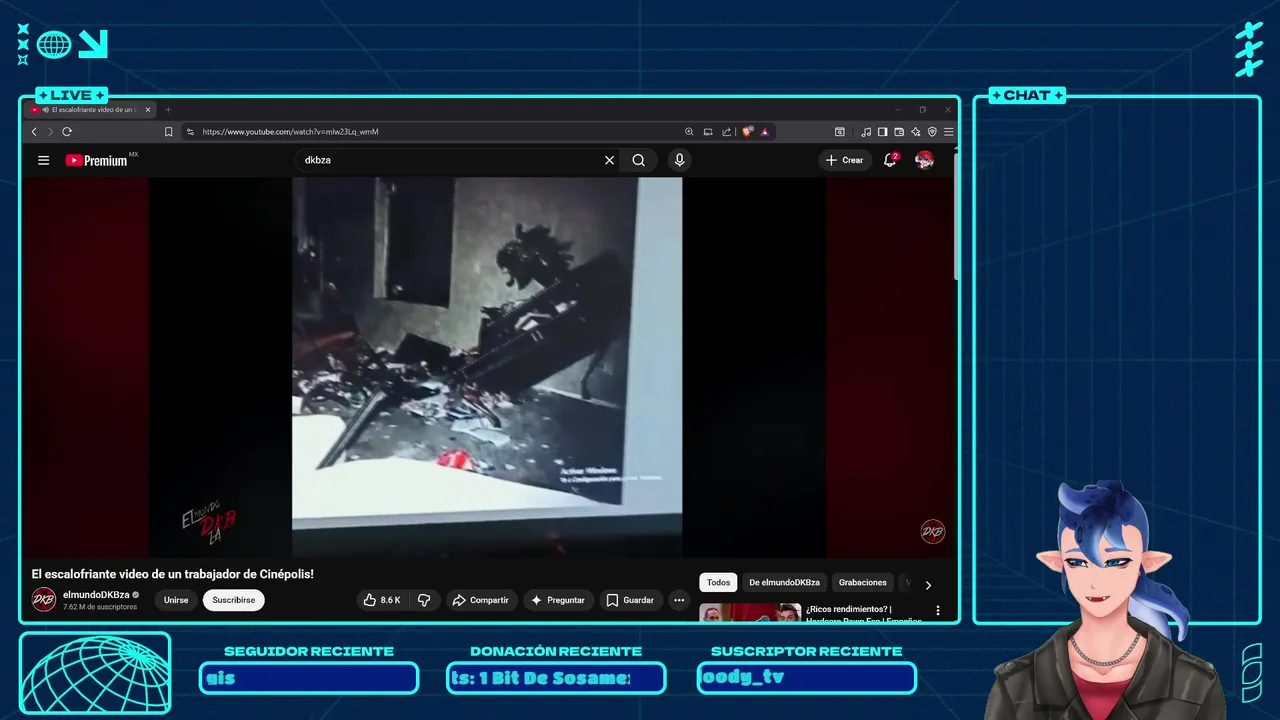Subscribe with the Suscribirse button
1280x720 pixels.
233,600
